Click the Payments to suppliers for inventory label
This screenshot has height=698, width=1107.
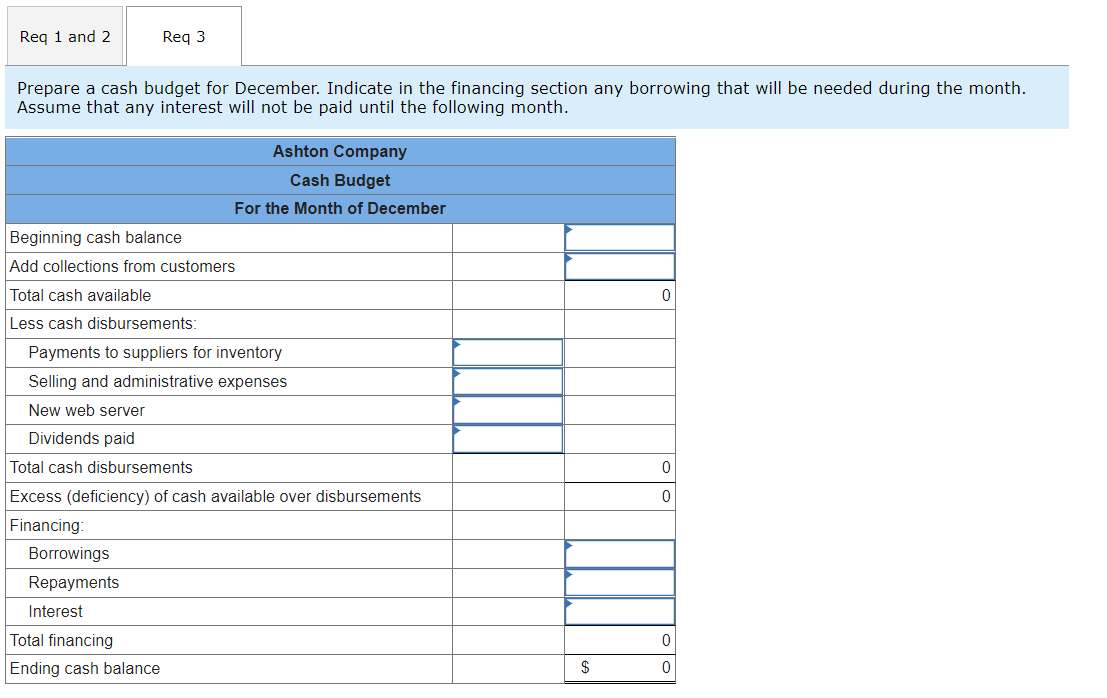(x=155, y=353)
